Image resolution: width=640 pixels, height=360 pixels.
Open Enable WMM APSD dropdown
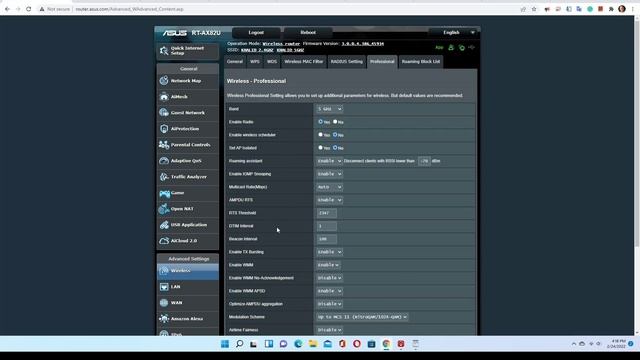pyautogui.click(x=329, y=291)
